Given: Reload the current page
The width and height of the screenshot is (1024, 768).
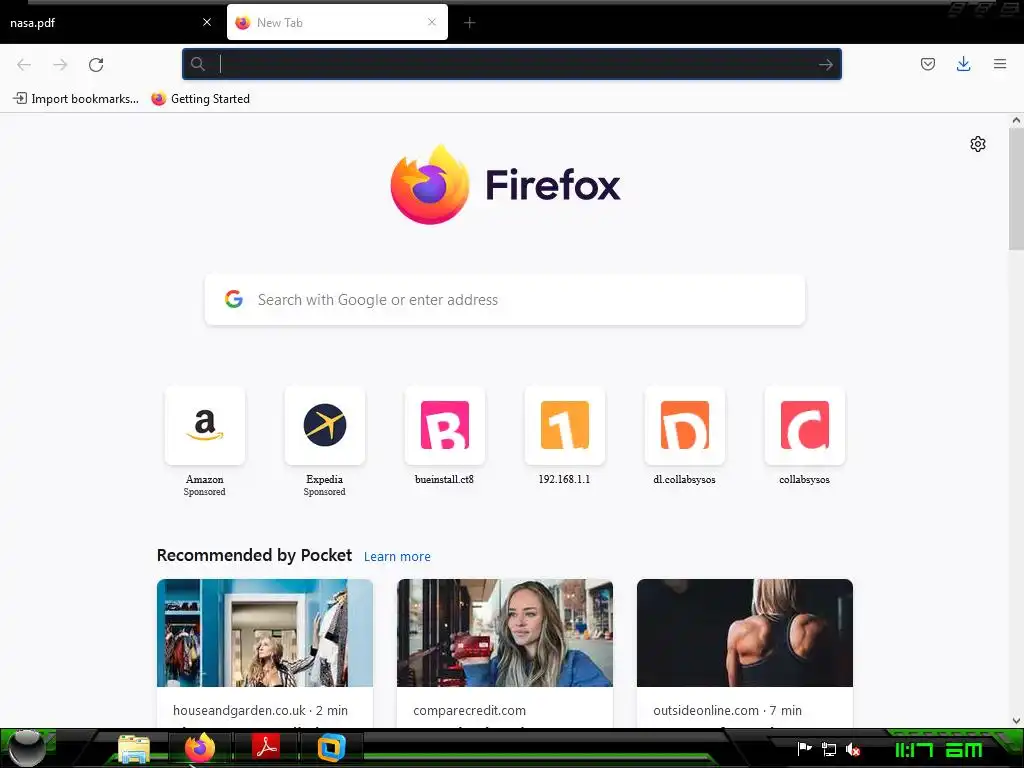Looking at the screenshot, I should tap(96, 65).
